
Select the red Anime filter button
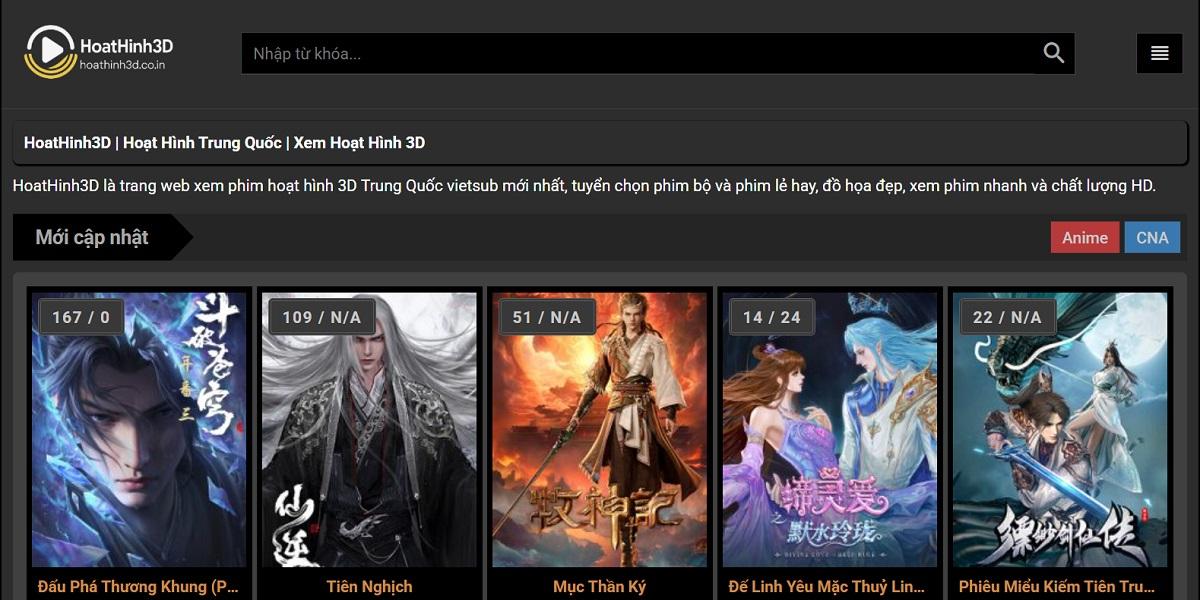(x=1085, y=237)
